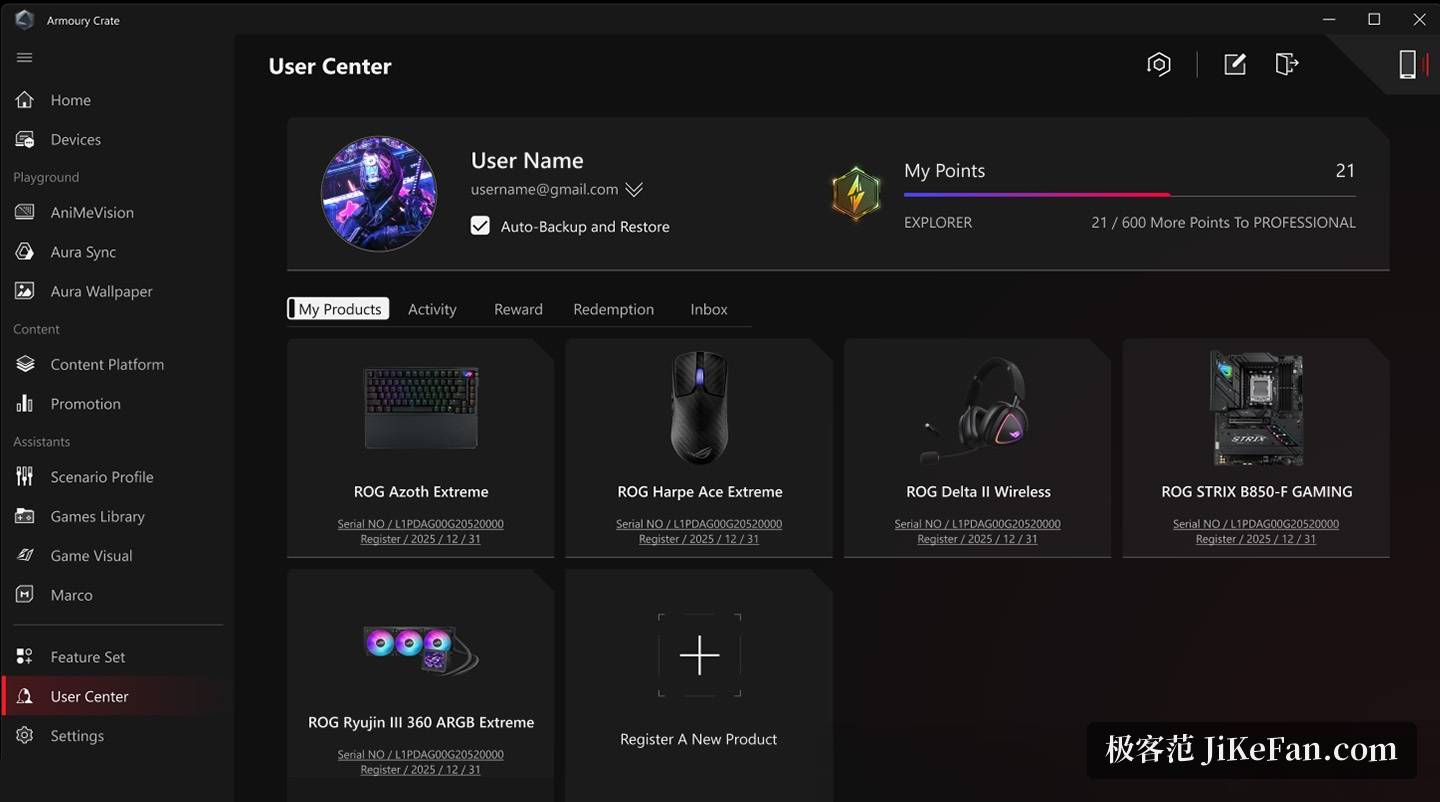The image size is (1440, 802).
Task: Click the ROG STRIX B850-F GAMING product name
Action: click(x=1257, y=492)
